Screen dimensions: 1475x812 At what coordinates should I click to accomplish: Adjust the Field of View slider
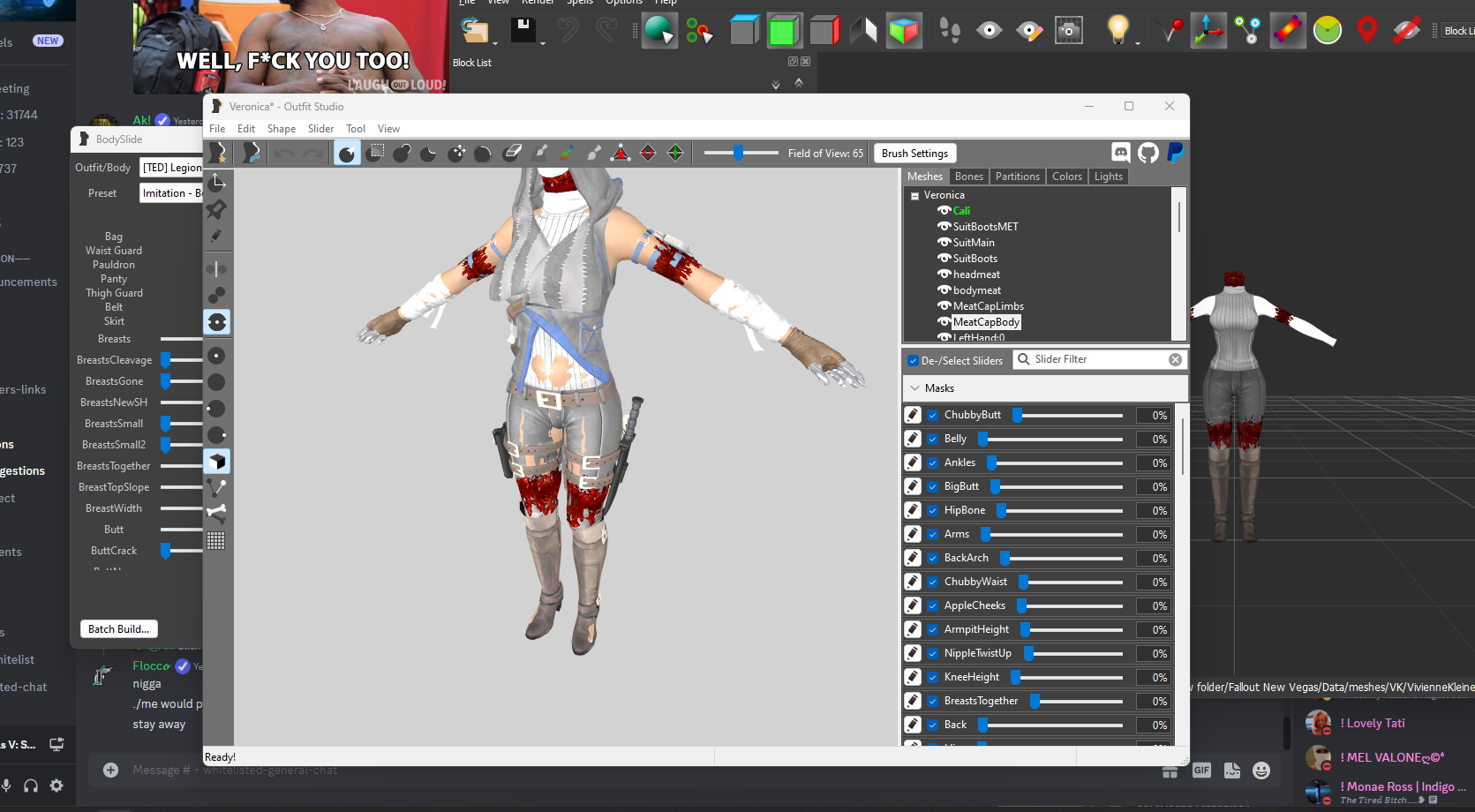point(737,153)
